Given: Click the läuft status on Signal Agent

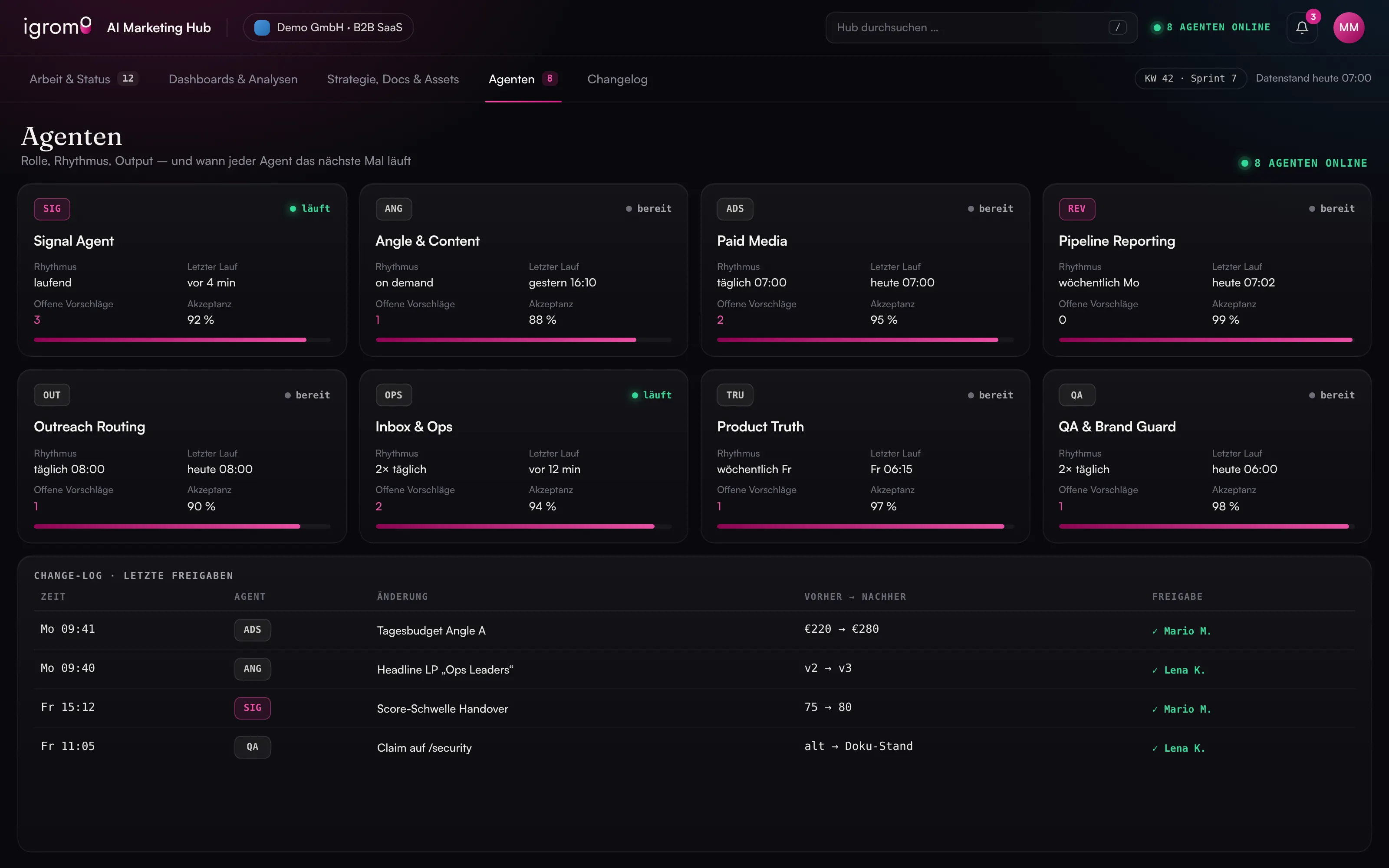Looking at the screenshot, I should (310, 208).
